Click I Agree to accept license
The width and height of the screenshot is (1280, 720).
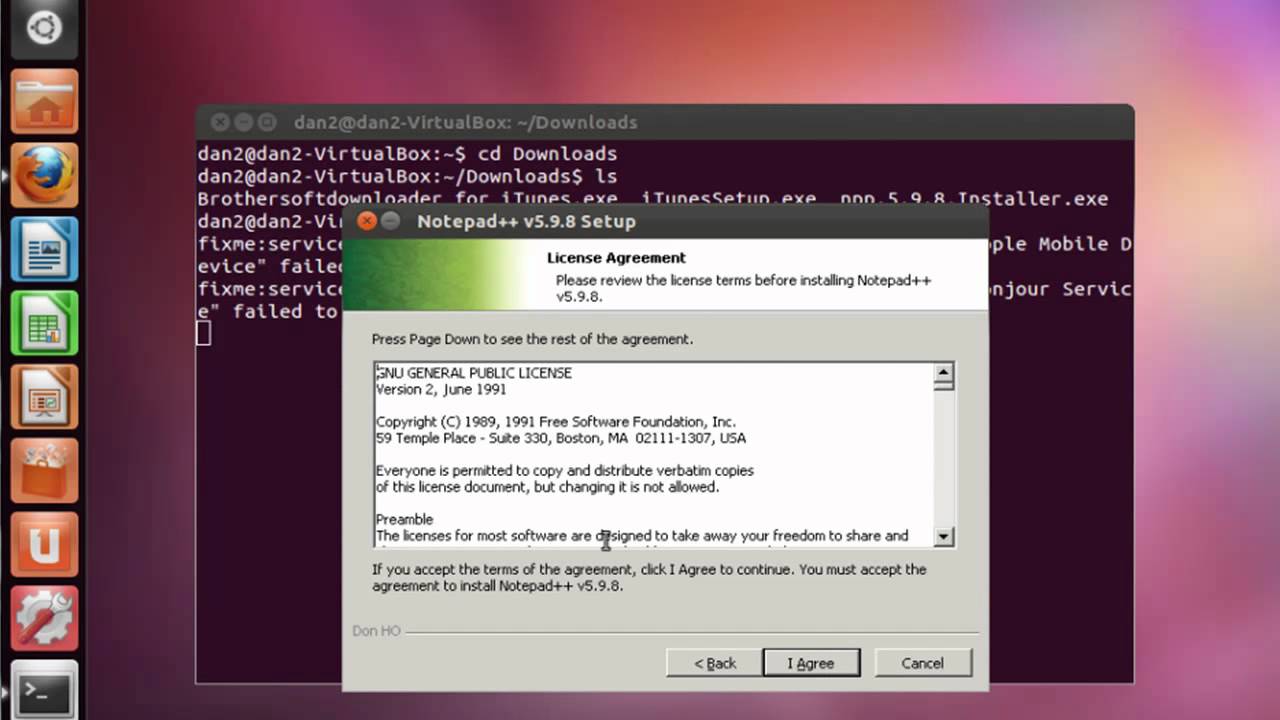click(x=811, y=663)
